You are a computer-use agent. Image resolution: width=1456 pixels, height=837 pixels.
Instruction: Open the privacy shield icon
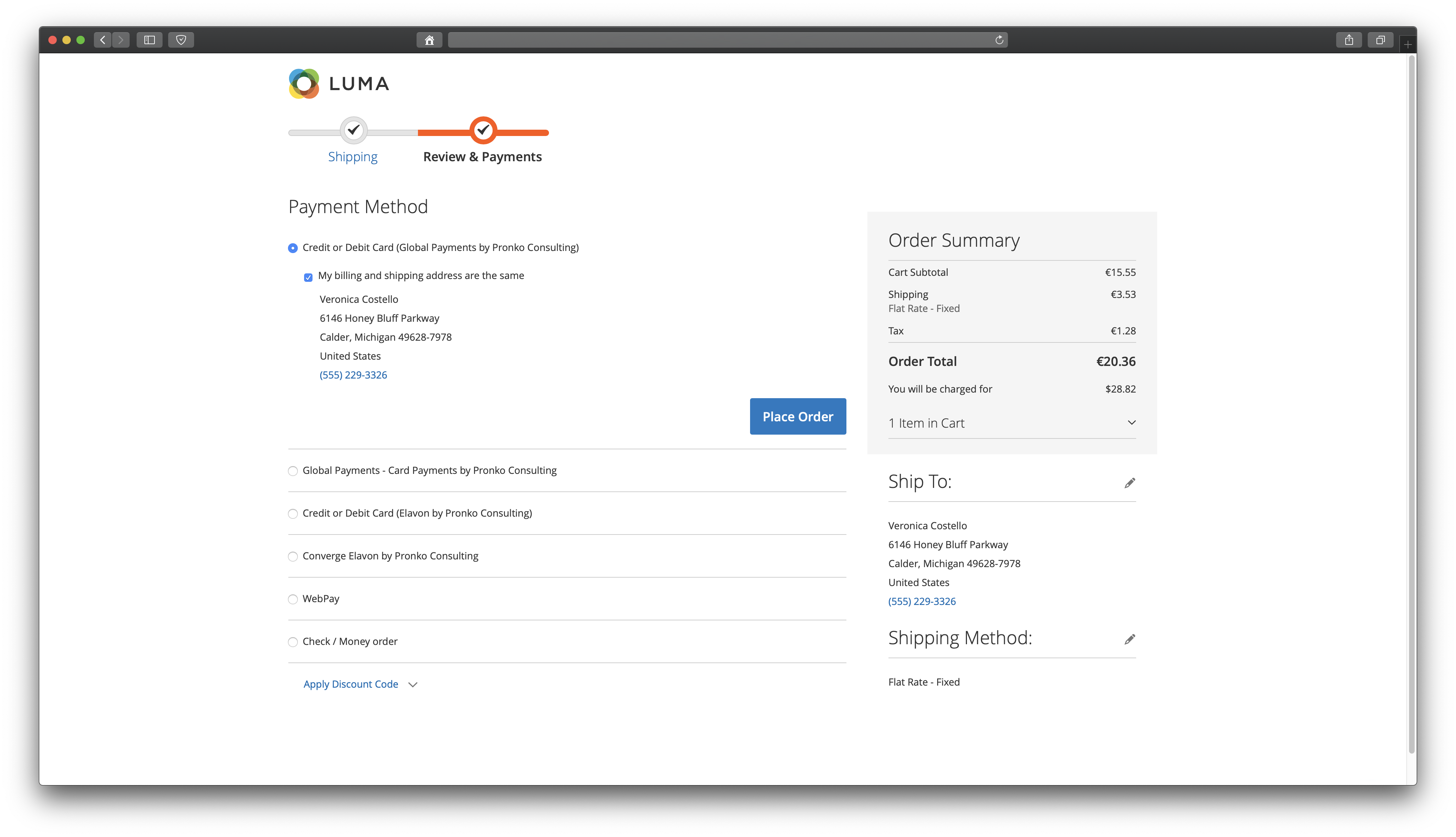(x=181, y=40)
